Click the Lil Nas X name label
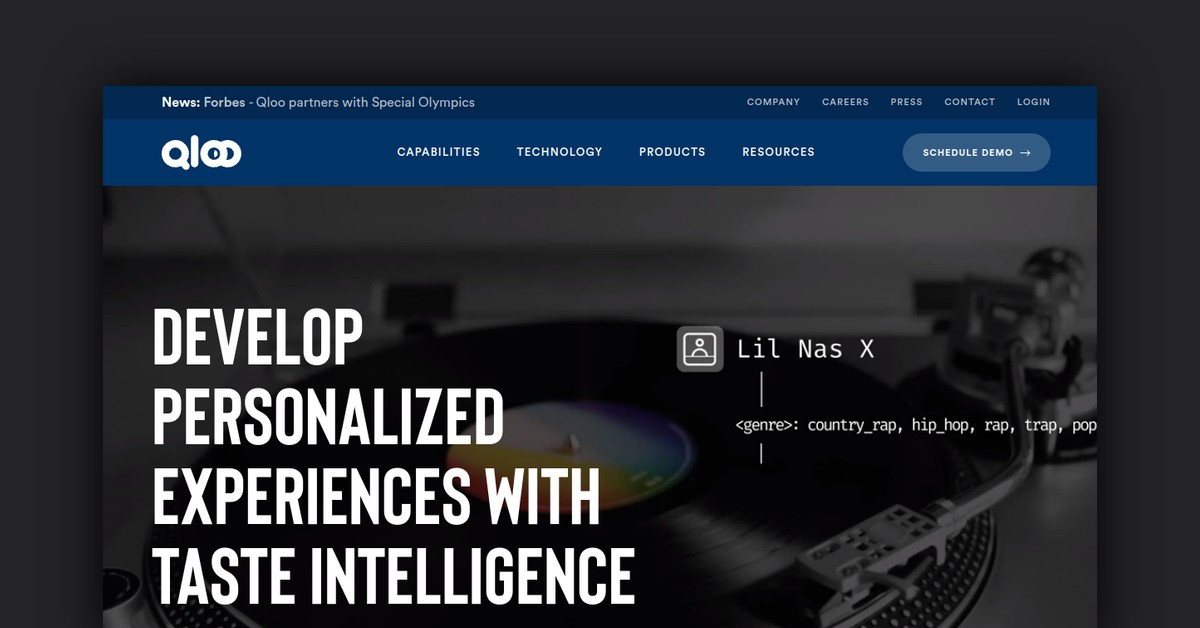 point(805,349)
